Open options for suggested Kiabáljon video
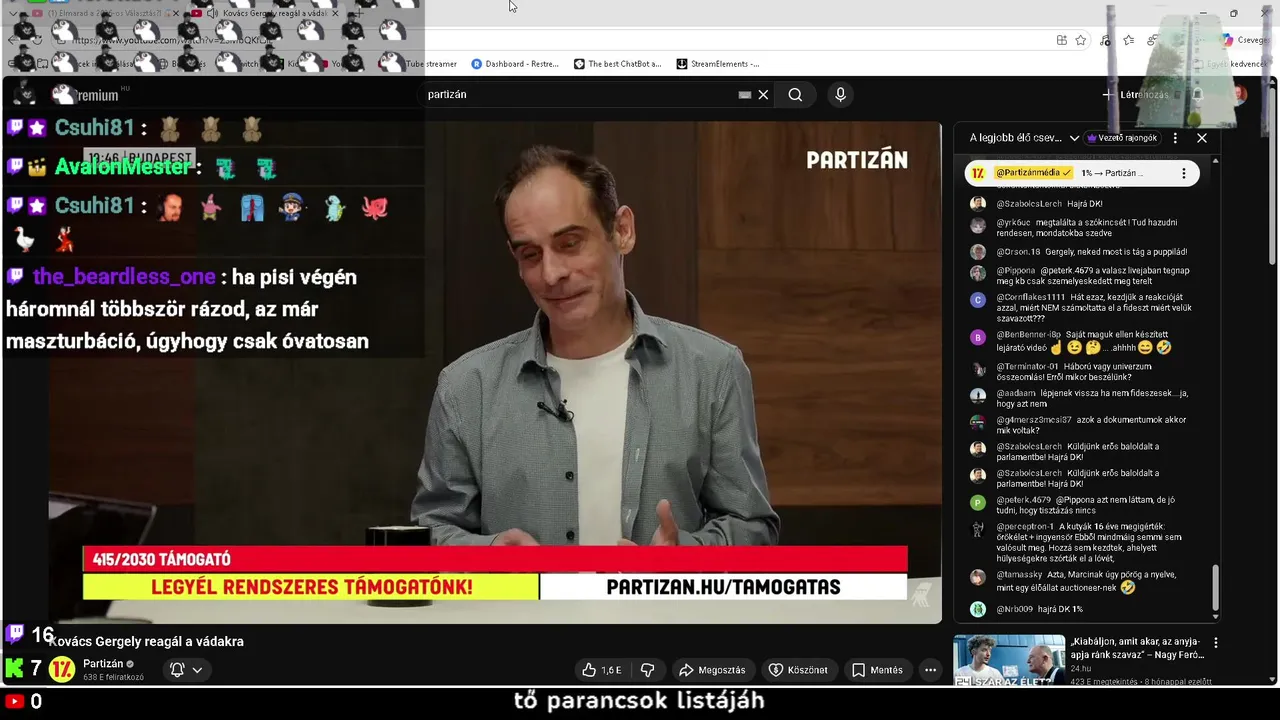Viewport: 1280px width, 720px height. (x=1216, y=643)
